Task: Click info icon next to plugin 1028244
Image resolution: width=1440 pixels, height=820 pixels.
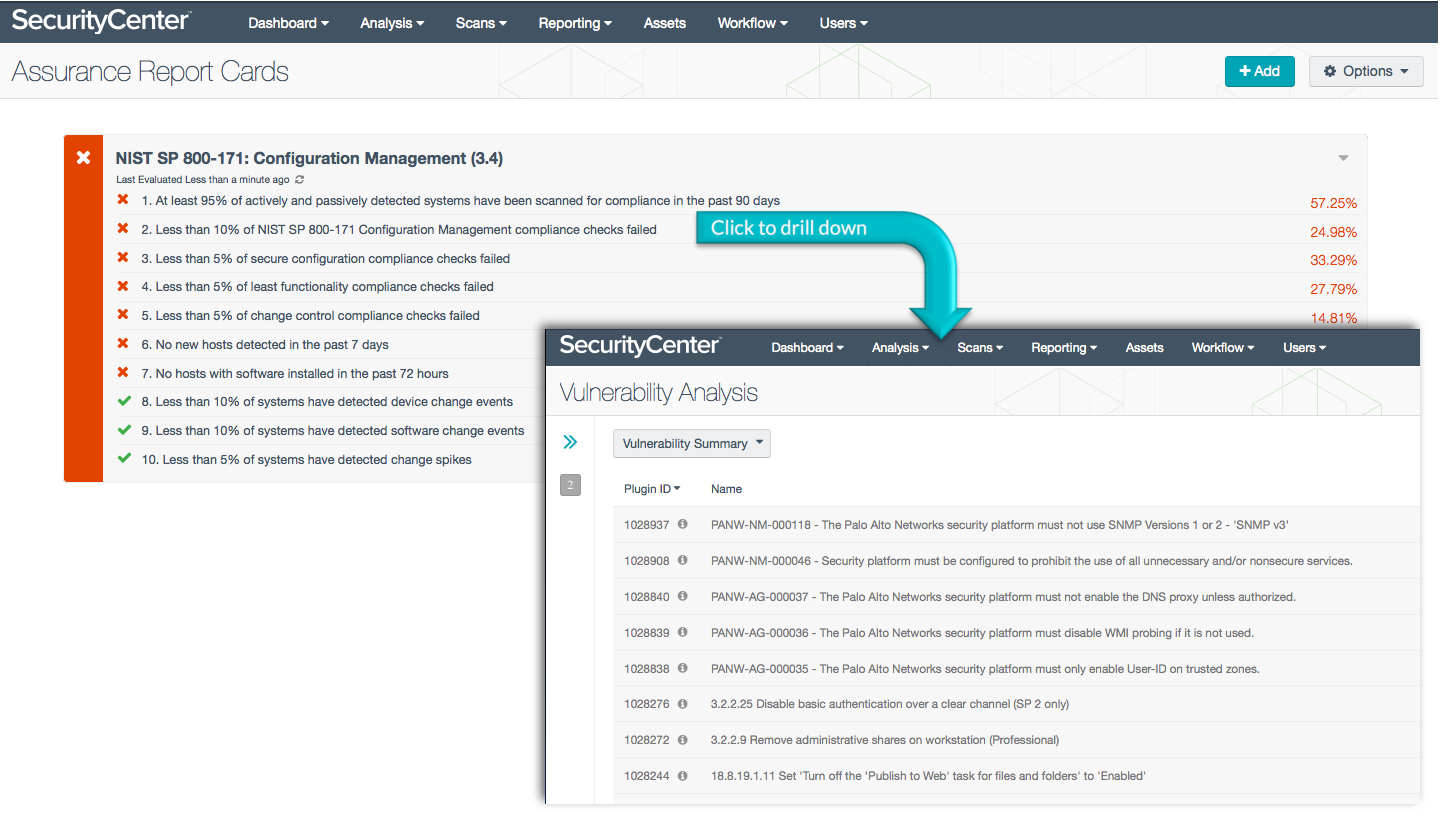Action: click(x=683, y=775)
